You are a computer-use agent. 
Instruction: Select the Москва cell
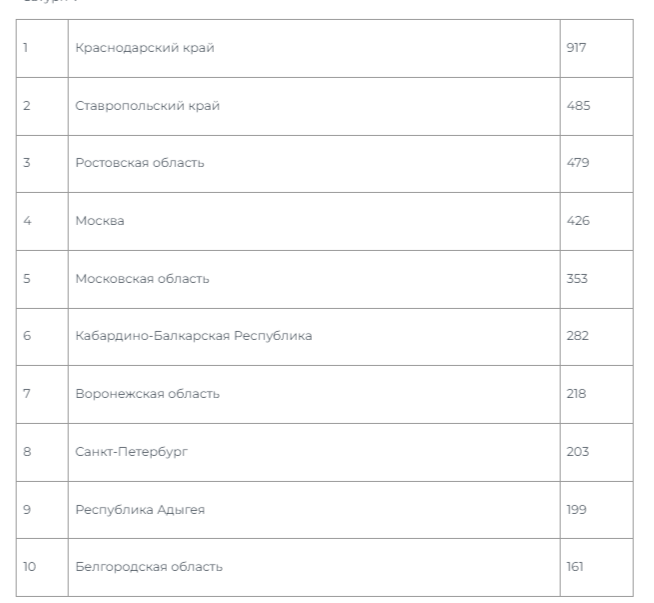pos(100,221)
